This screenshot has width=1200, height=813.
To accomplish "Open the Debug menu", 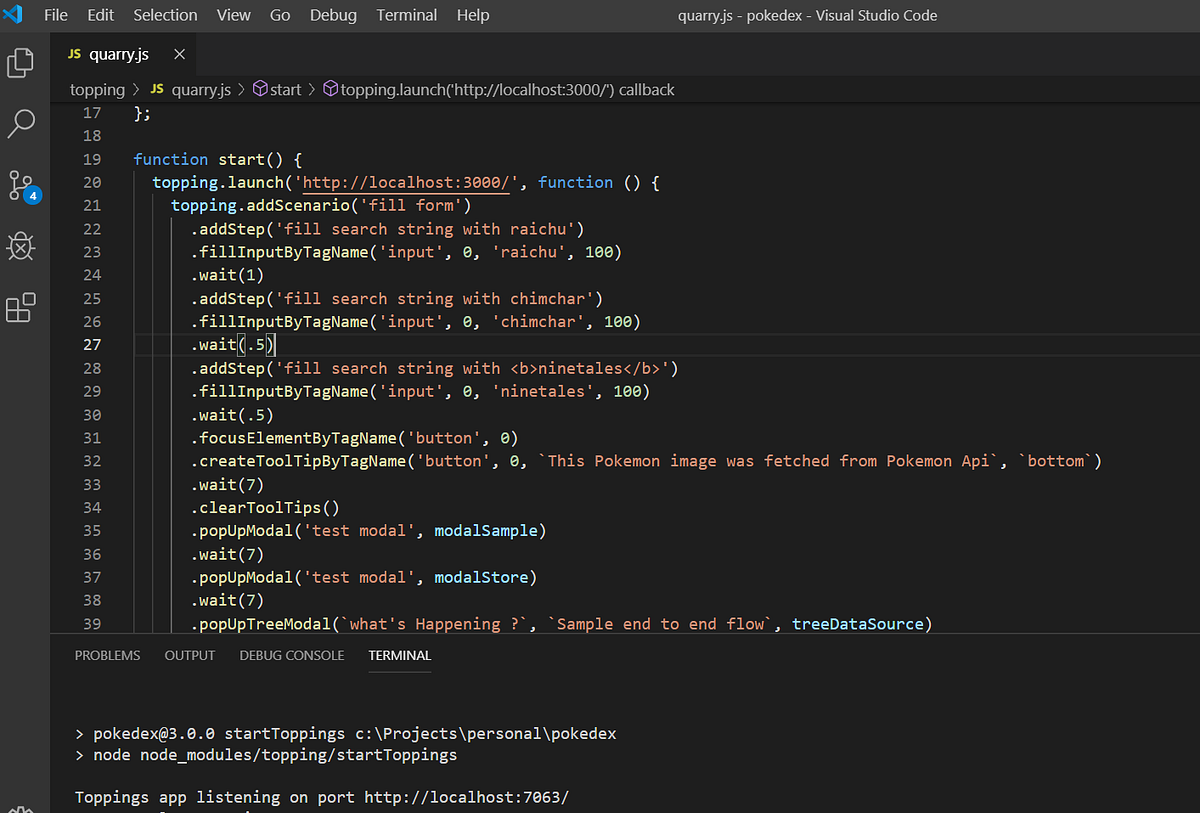I will [x=332, y=15].
